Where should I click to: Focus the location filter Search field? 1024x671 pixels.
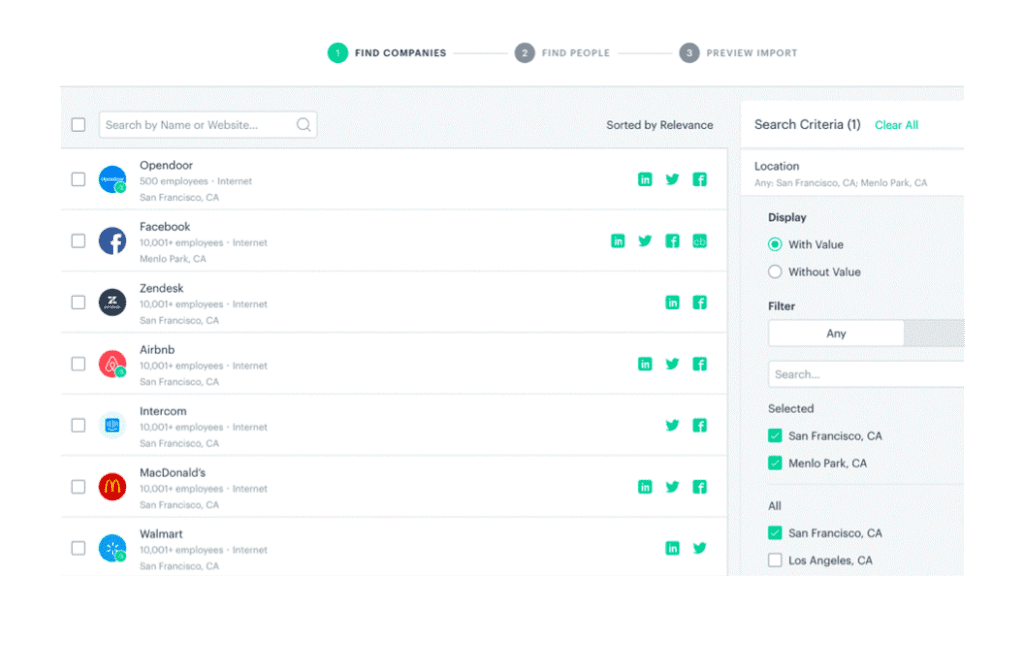click(866, 374)
